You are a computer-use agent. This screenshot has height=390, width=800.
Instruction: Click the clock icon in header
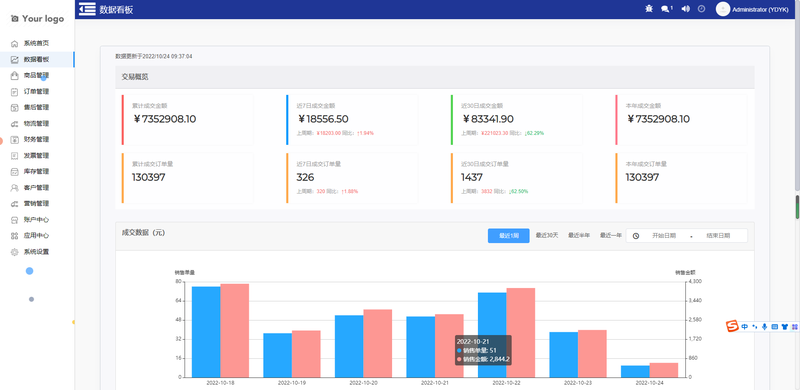(702, 9)
